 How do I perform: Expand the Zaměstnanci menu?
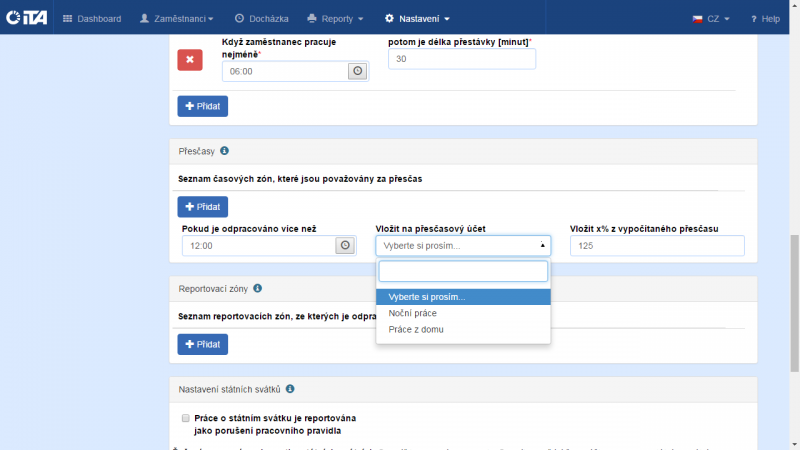click(x=181, y=19)
